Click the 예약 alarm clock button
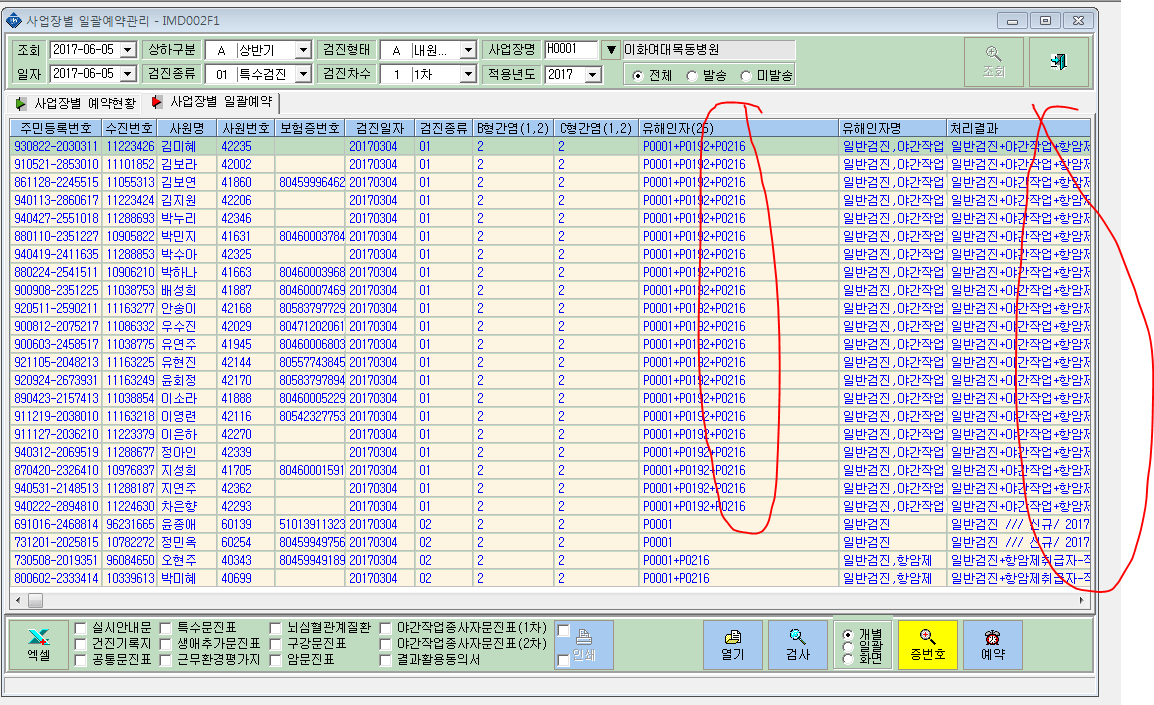The image size is (1154, 705). pos(993,645)
